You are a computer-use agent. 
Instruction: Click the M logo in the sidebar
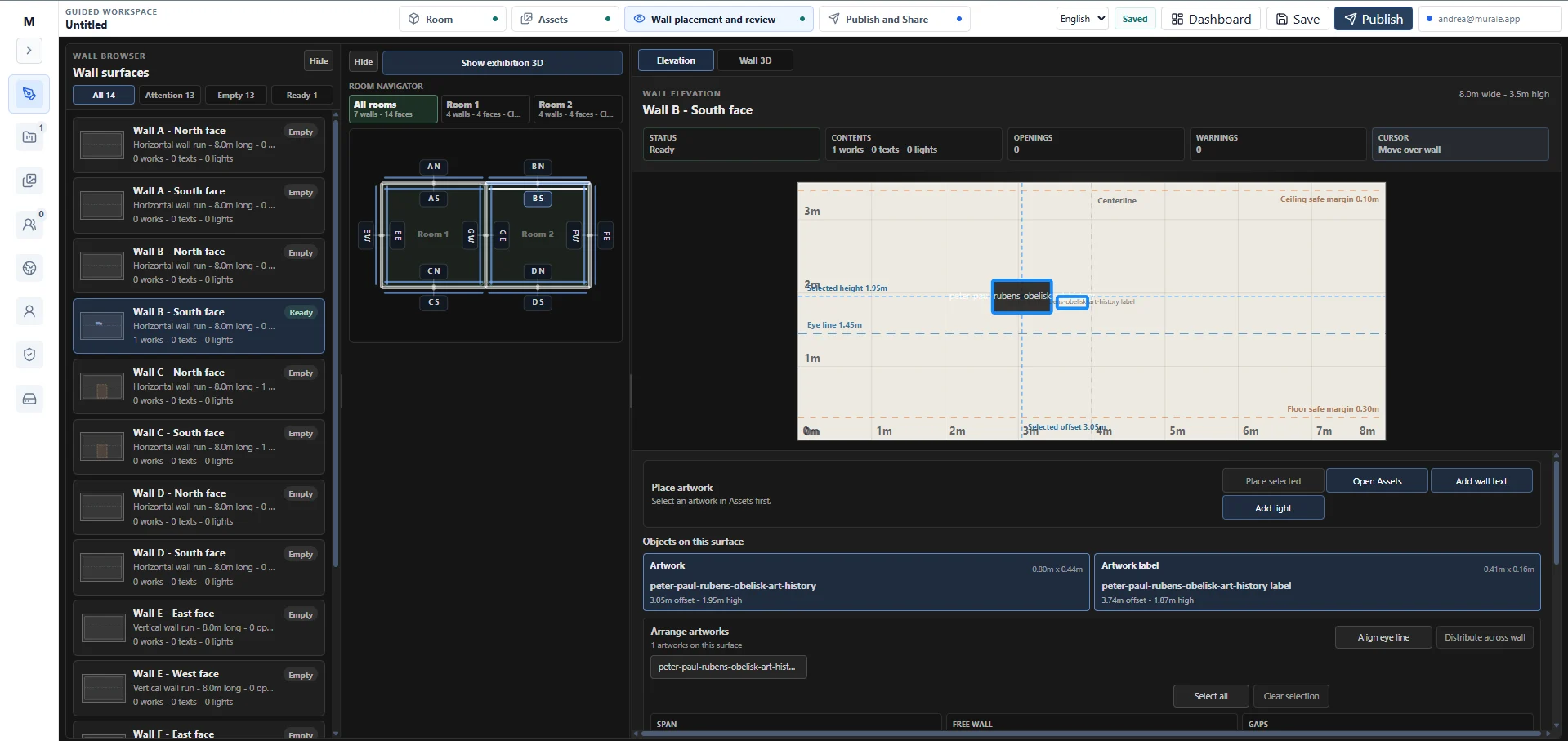29,22
